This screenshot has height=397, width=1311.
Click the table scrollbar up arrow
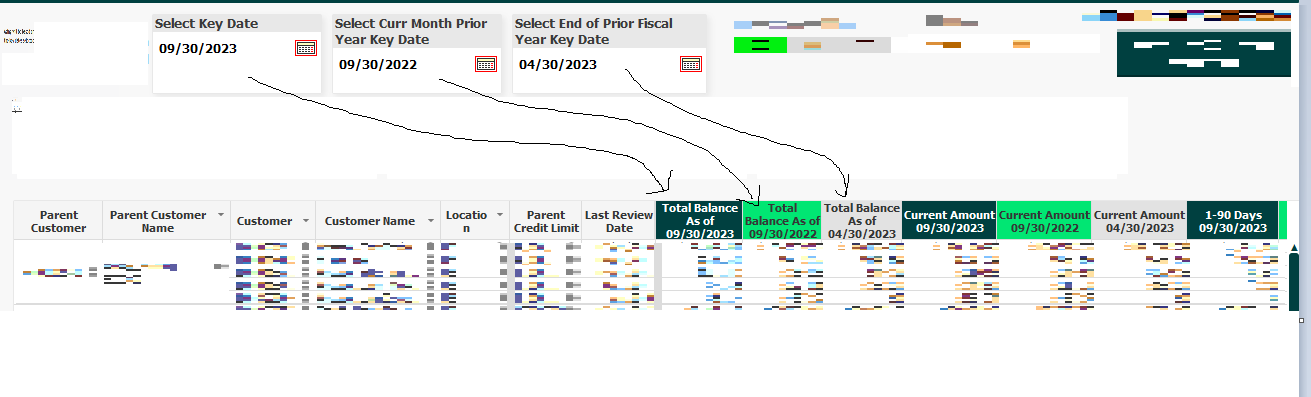coord(1295,248)
